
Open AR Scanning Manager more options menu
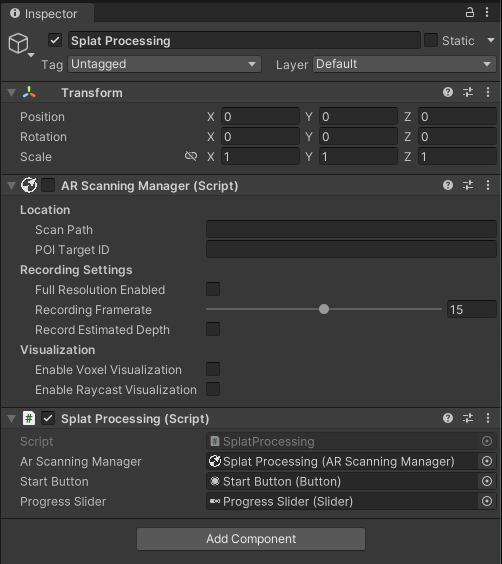click(x=488, y=185)
